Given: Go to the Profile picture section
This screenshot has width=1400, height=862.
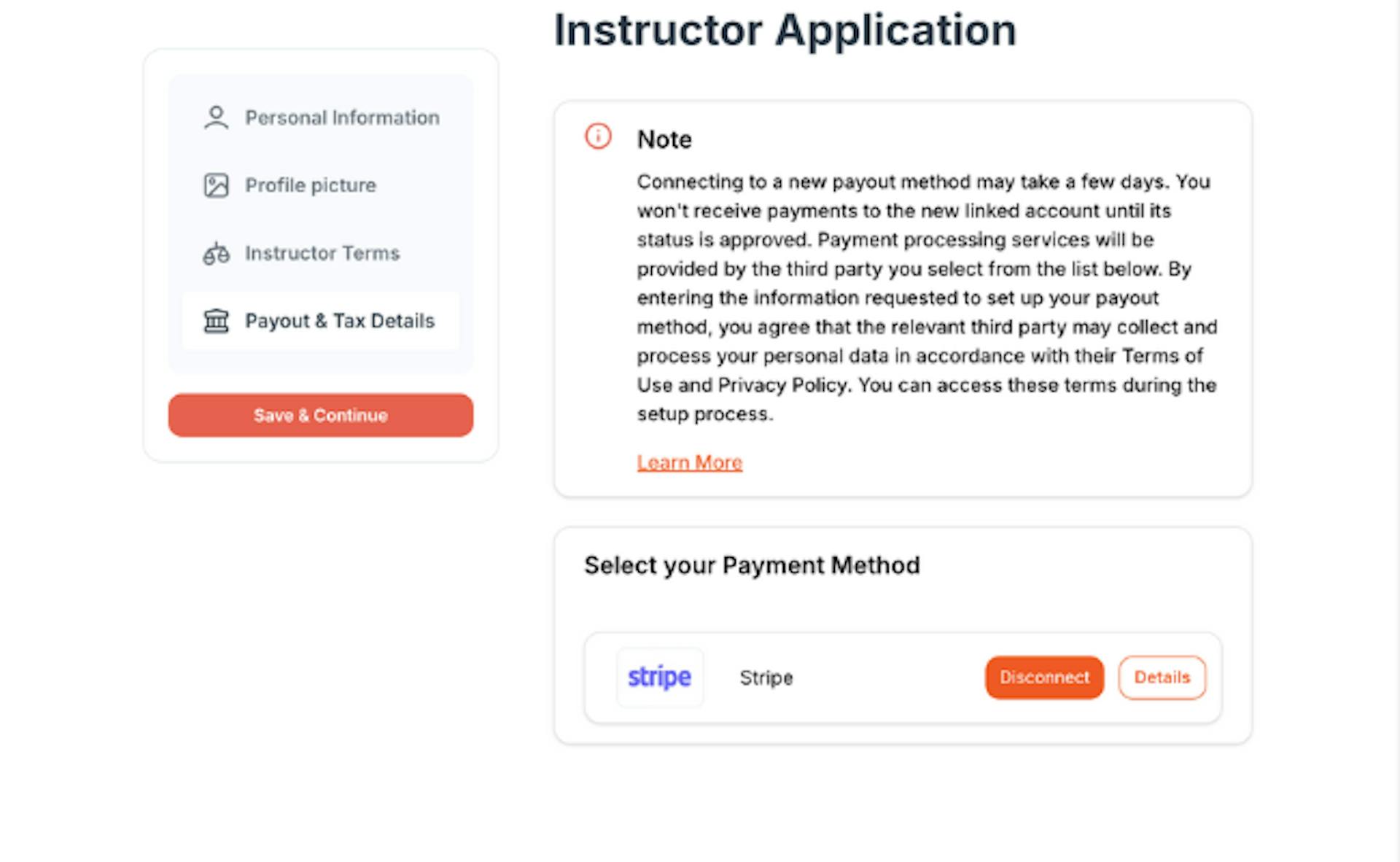Looking at the screenshot, I should [311, 185].
